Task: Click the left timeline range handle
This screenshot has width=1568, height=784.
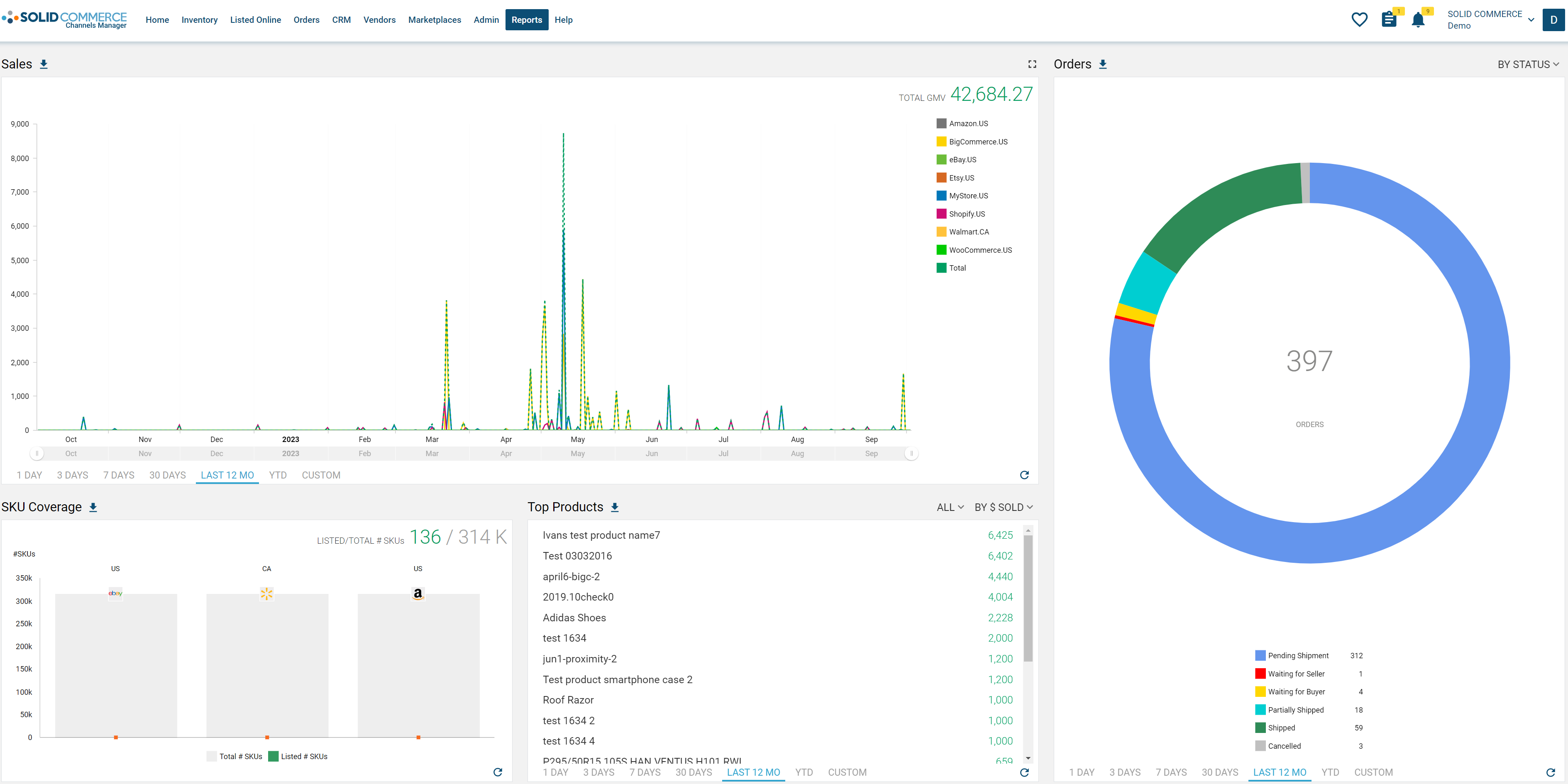Action: click(x=37, y=454)
